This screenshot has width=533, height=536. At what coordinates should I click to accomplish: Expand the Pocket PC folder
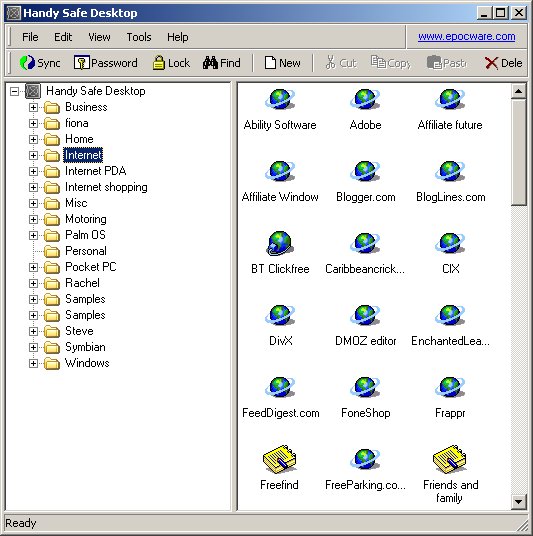(33, 267)
